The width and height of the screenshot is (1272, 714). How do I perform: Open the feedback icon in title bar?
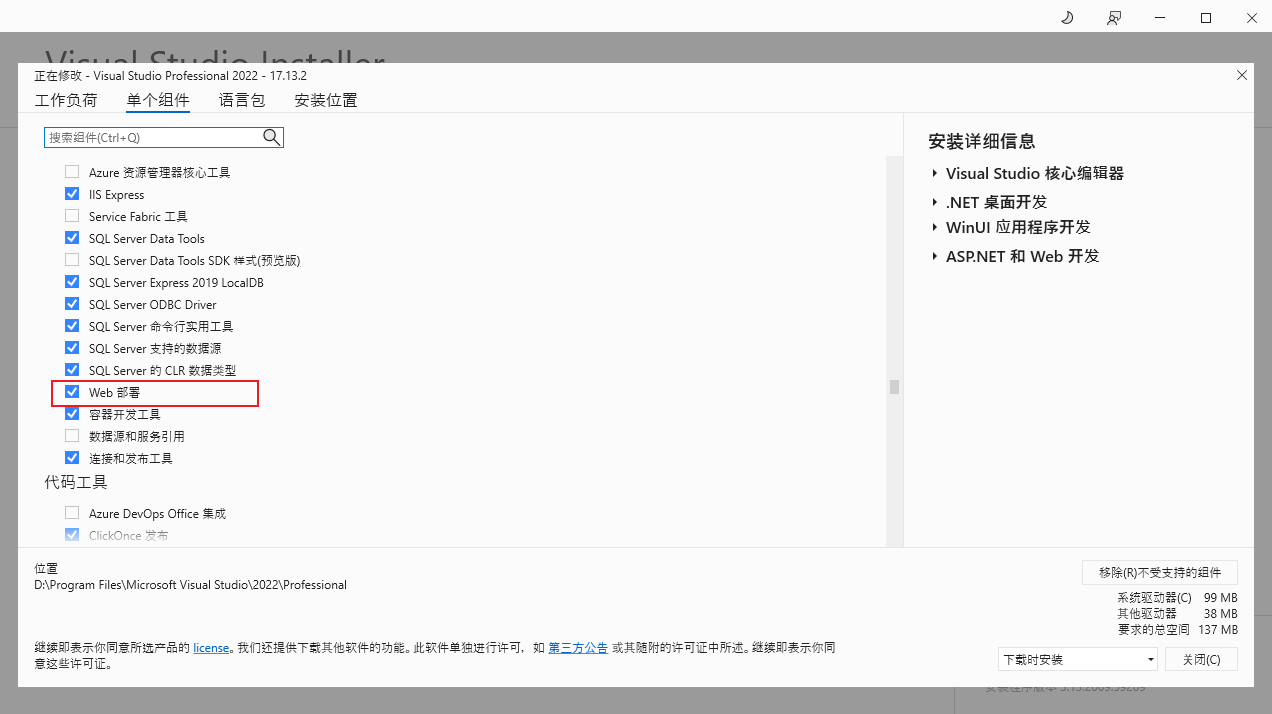tap(1114, 17)
